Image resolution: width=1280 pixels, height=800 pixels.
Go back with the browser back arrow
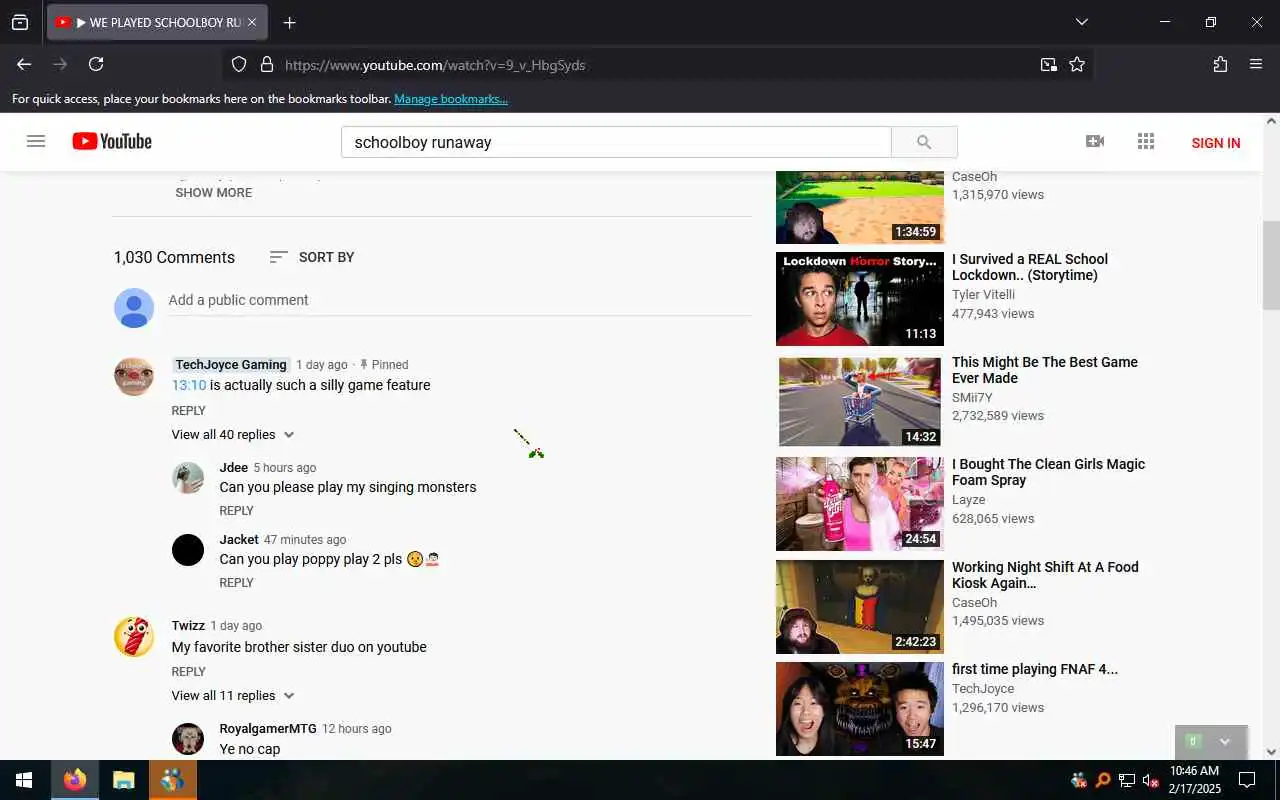click(x=24, y=64)
